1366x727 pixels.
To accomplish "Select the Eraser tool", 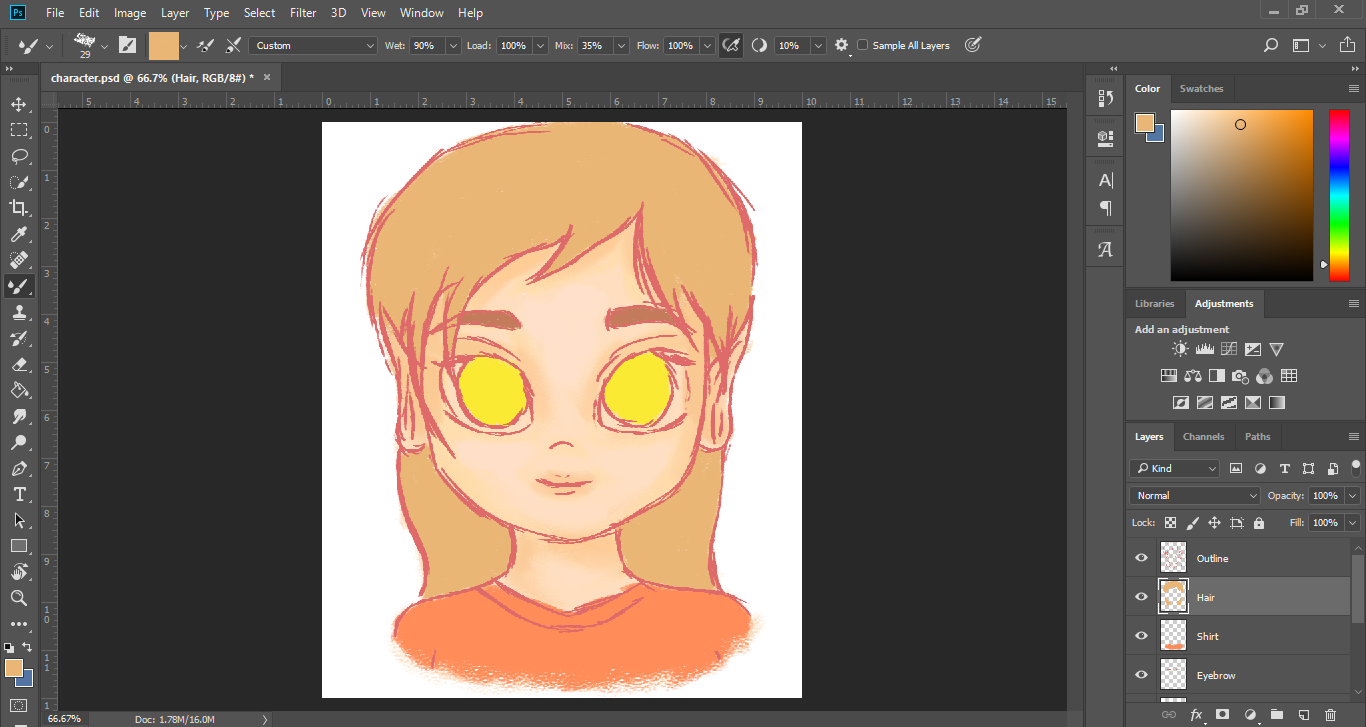I will click(x=19, y=364).
